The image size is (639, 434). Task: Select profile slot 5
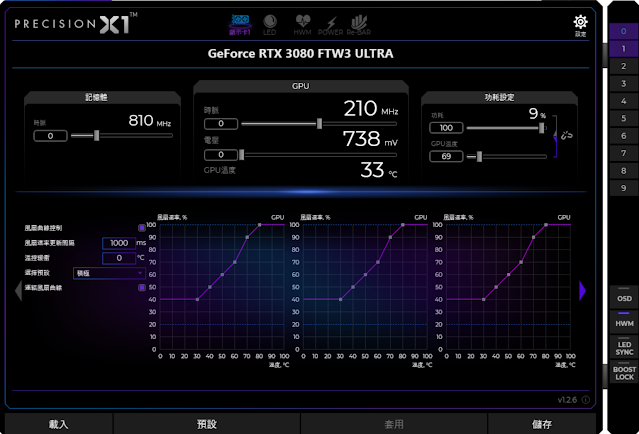click(624, 118)
